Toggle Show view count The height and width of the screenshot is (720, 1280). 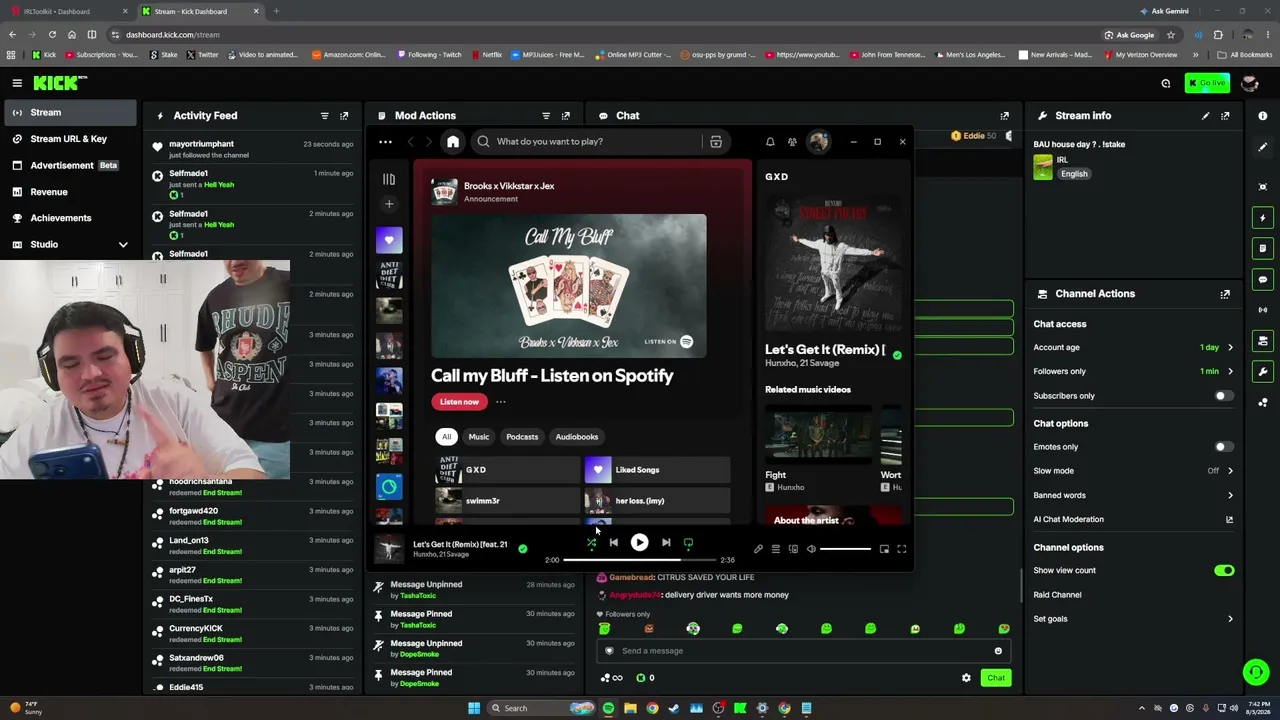[x=1224, y=571]
